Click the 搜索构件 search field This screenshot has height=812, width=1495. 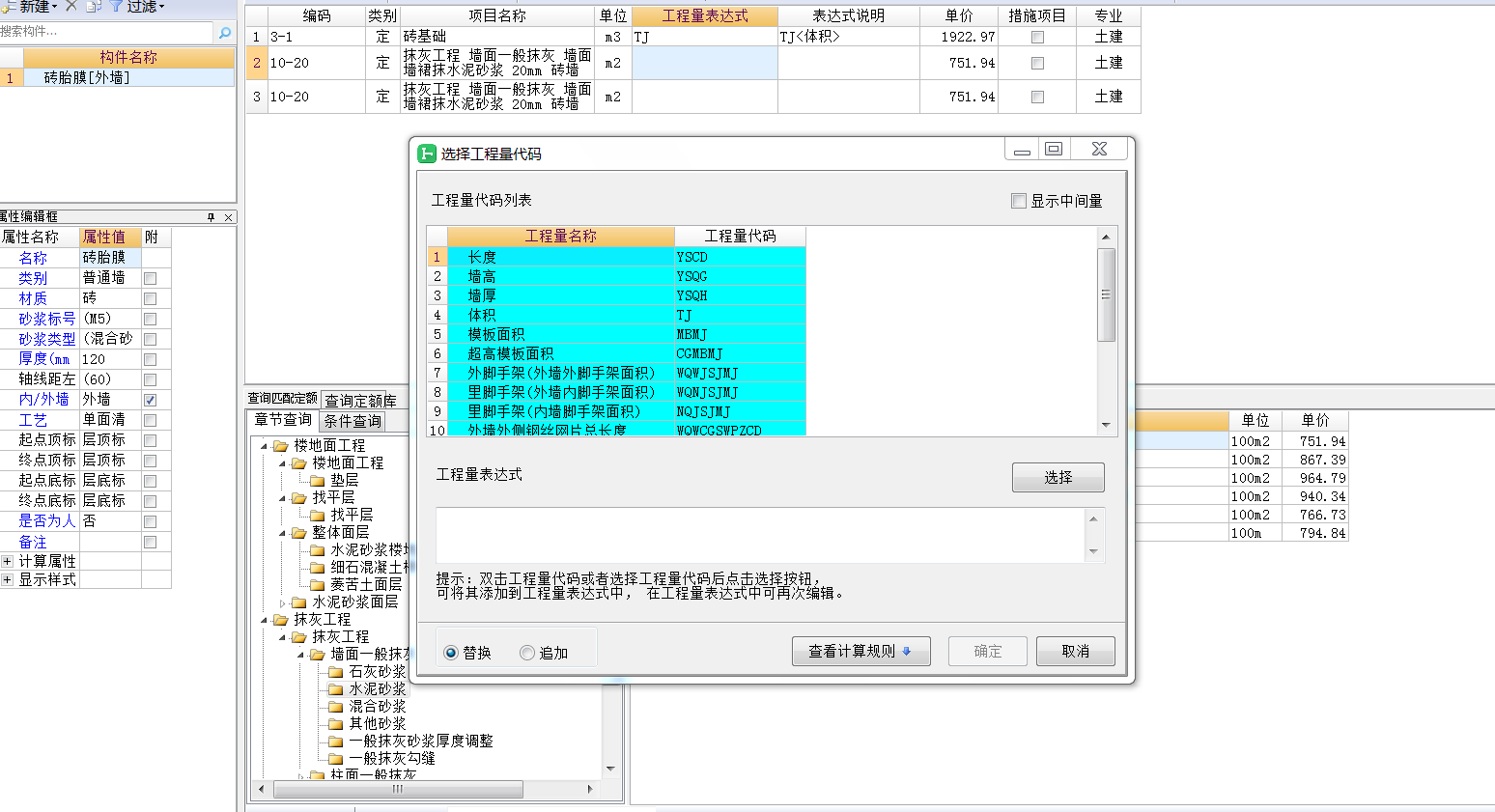106,32
